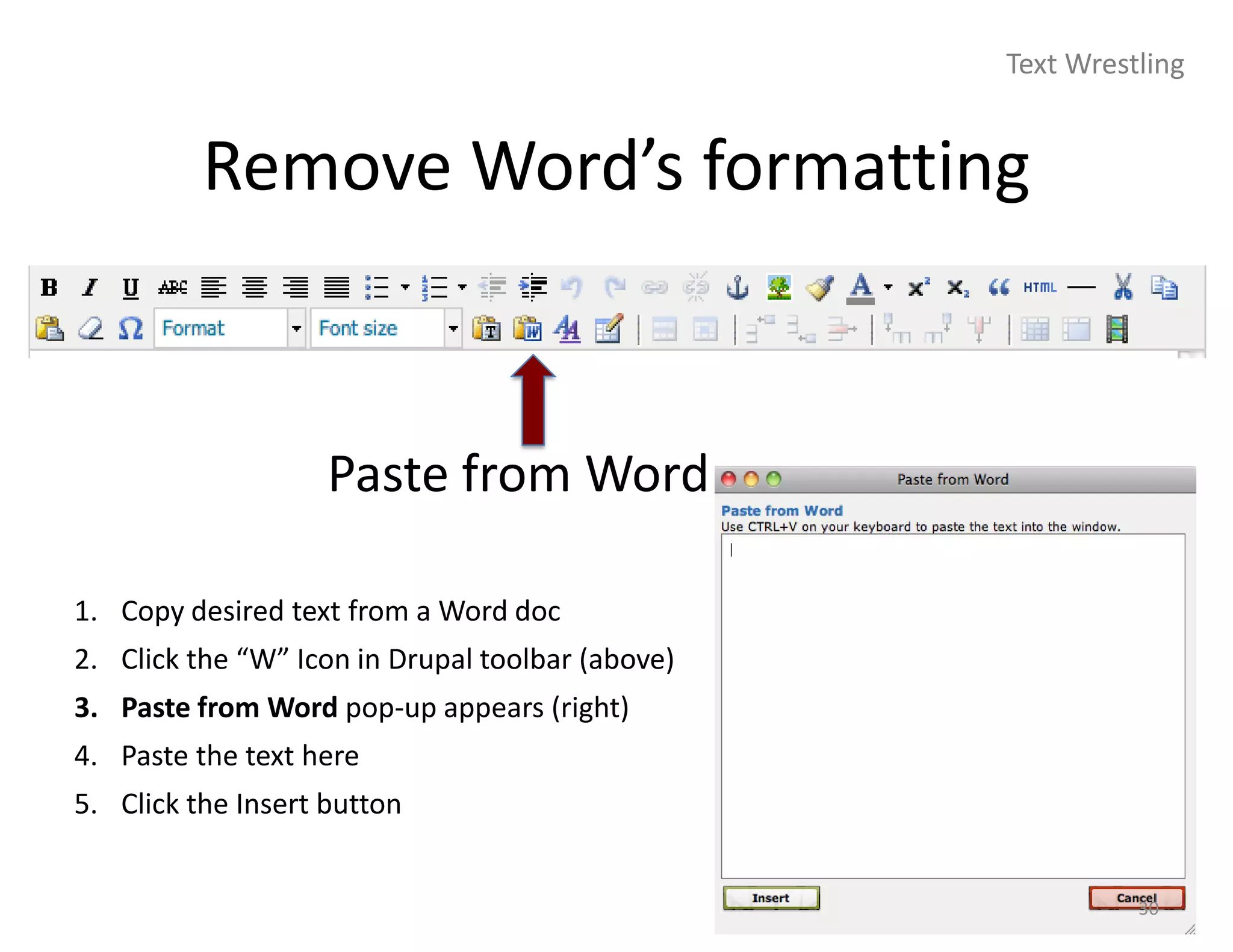Toggle bold formatting in toolbar

coord(49,288)
